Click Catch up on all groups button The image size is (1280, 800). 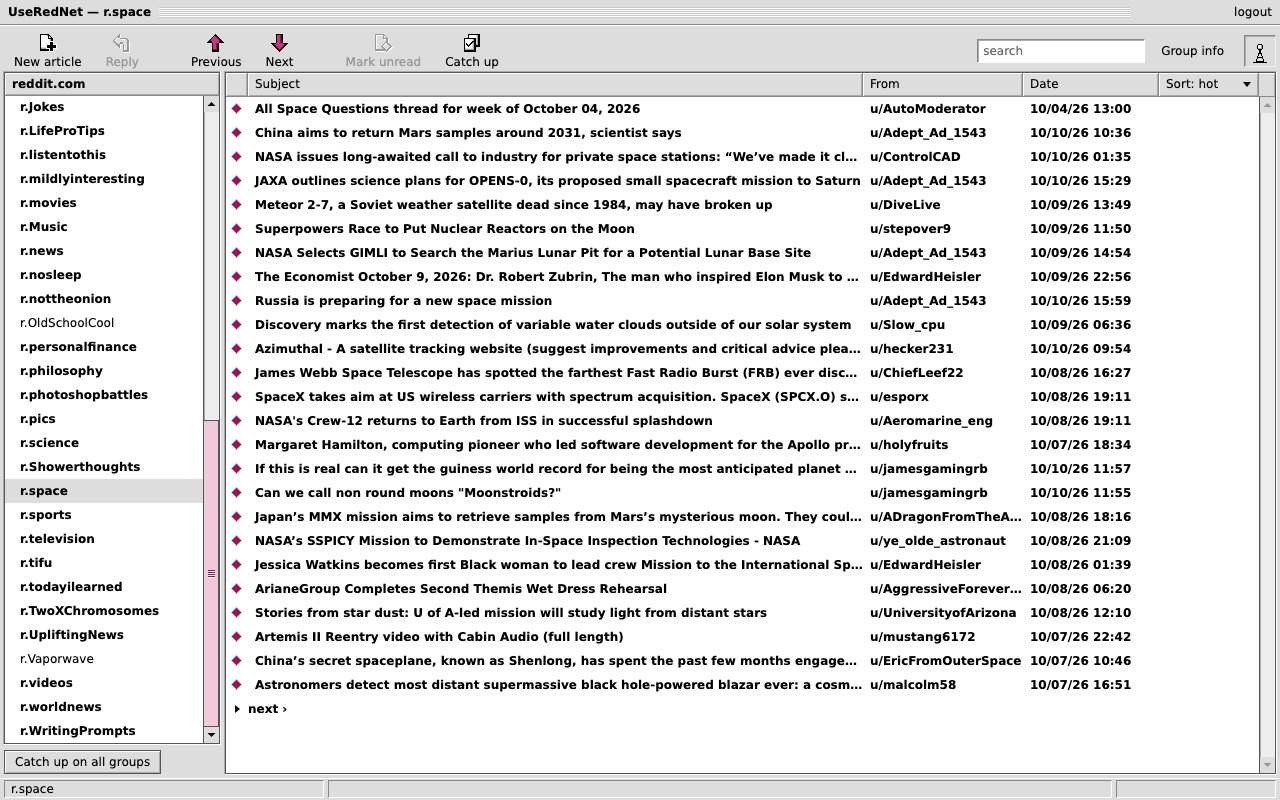coord(82,762)
